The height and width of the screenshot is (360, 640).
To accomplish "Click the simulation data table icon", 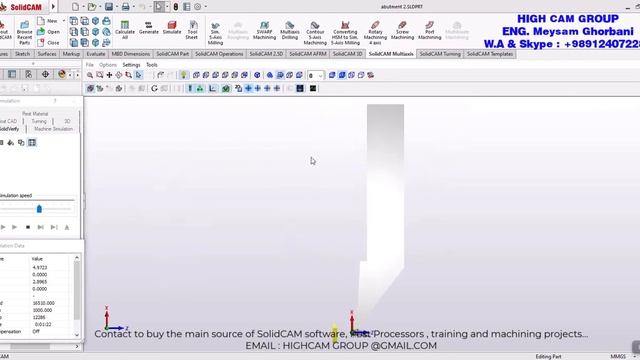I will [x=32, y=142].
